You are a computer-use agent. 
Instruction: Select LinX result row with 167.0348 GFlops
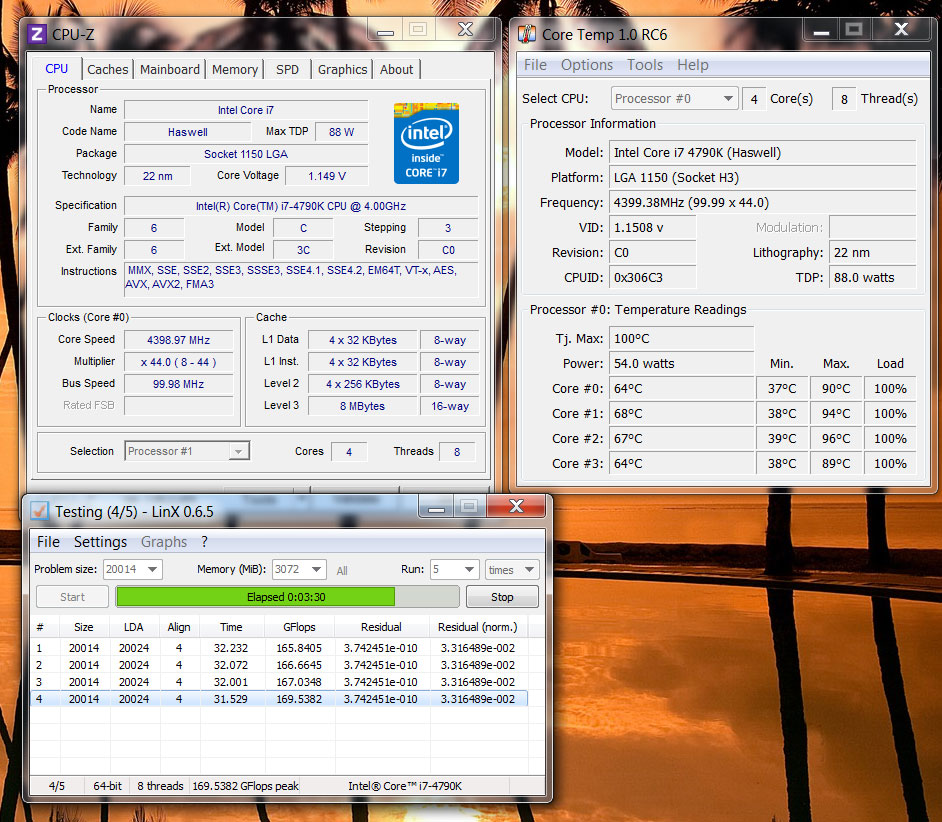279,682
